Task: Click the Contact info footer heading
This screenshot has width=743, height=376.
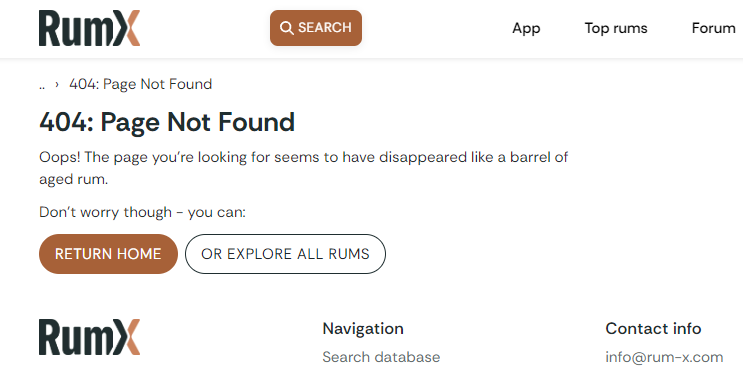Action: point(653,329)
